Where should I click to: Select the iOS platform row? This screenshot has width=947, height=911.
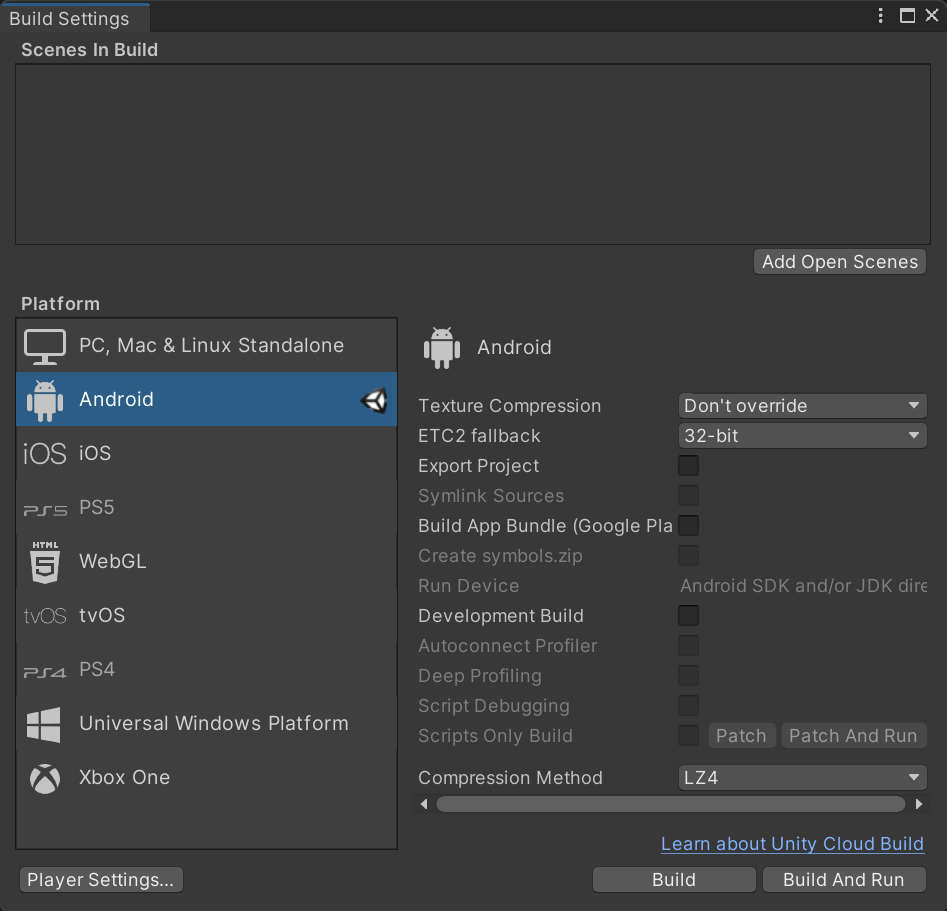tap(207, 453)
